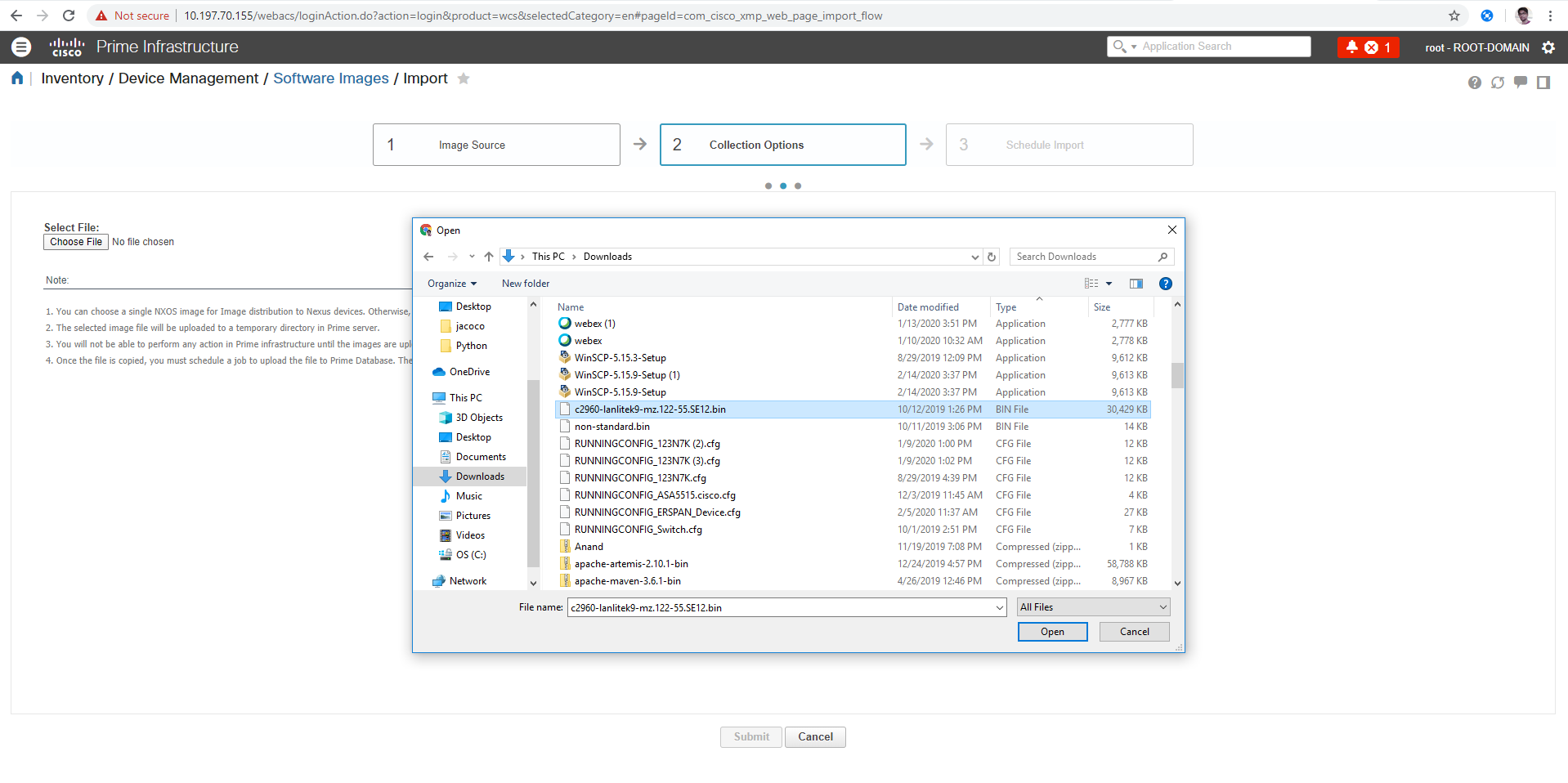The image size is (1568, 783).
Task: Open the hamburger navigation menu
Action: pyautogui.click(x=21, y=47)
